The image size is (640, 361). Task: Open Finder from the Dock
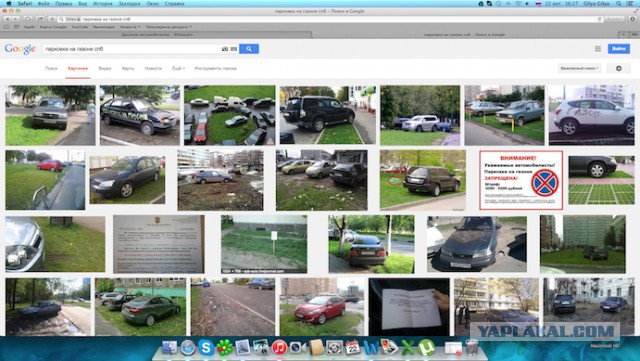point(169,348)
